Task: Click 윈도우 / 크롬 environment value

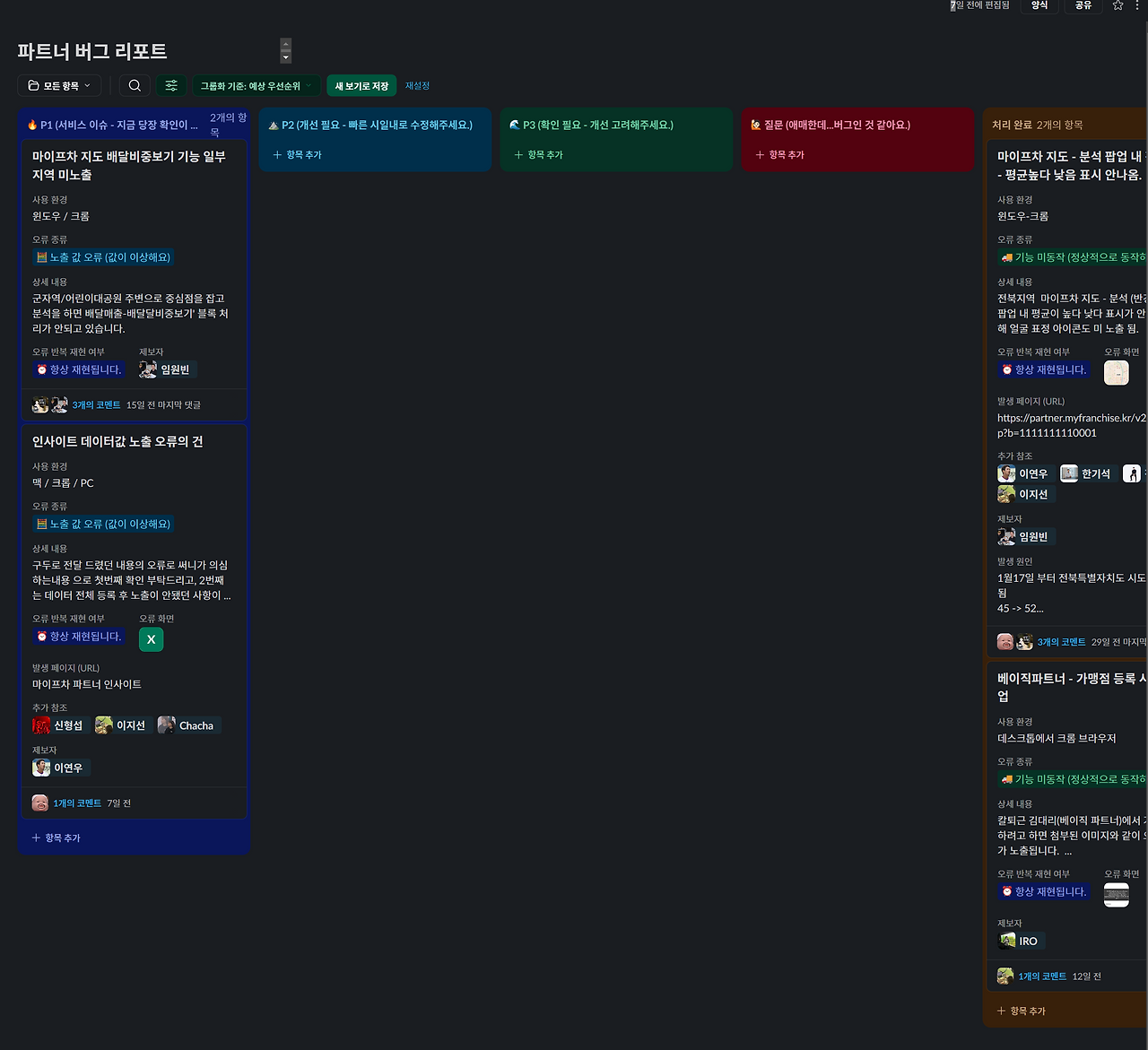Action: pyautogui.click(x=61, y=216)
